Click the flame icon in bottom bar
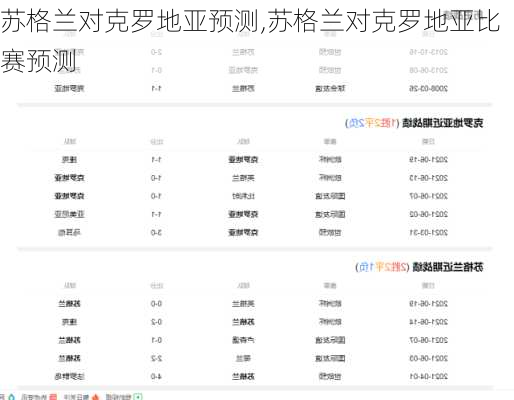This screenshot has height=400, width=514. point(96,397)
